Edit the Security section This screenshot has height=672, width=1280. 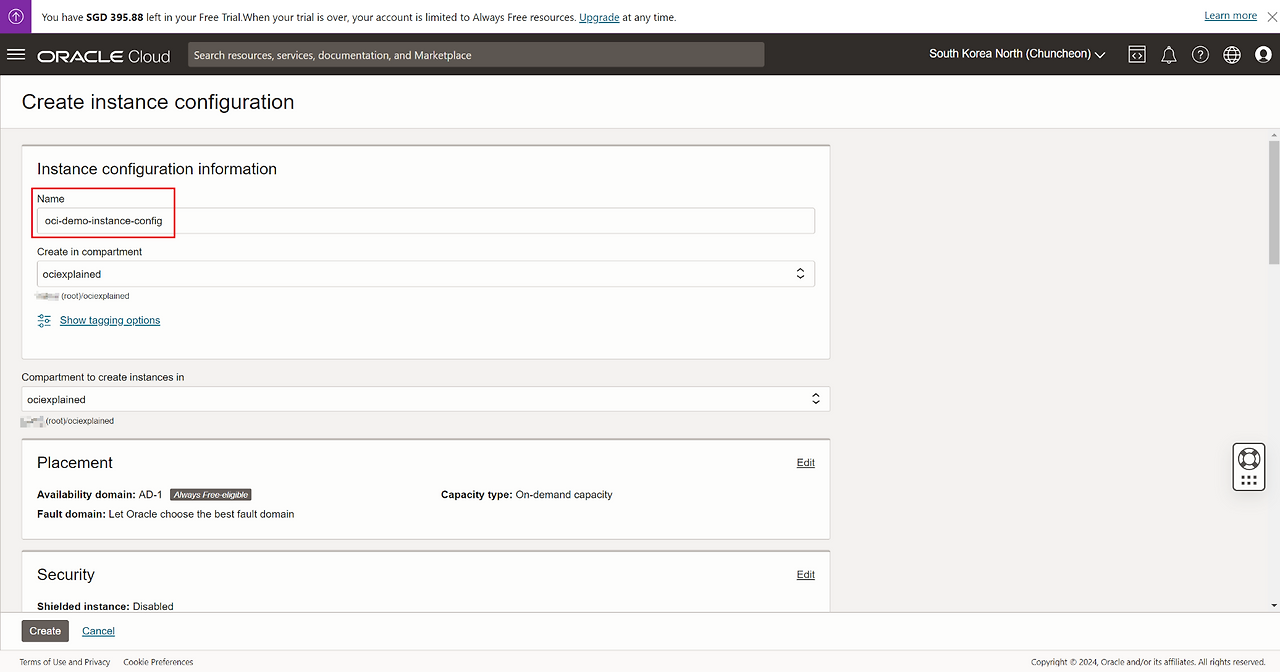click(x=805, y=575)
